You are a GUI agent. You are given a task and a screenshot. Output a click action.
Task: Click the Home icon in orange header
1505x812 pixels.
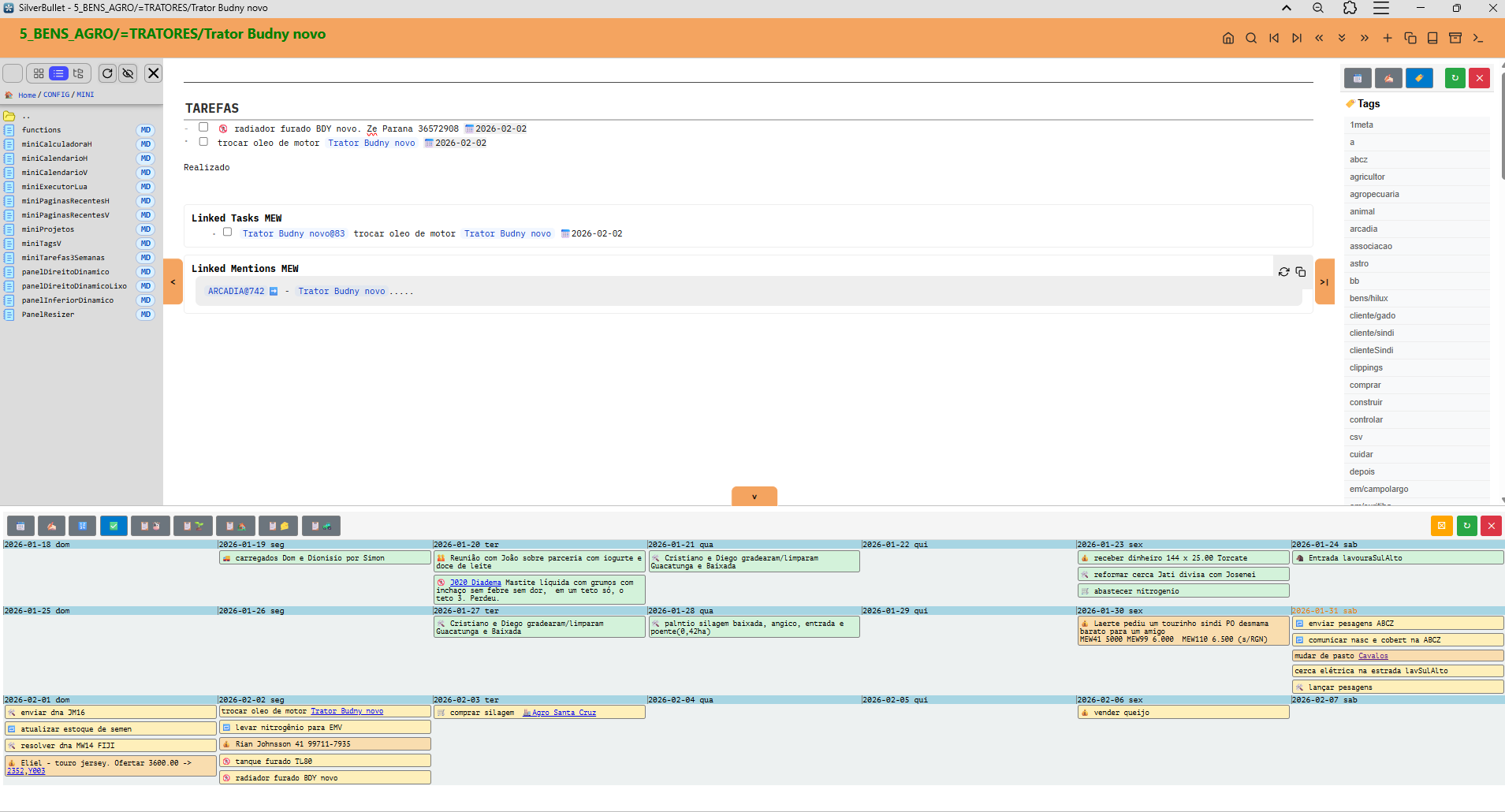(x=1227, y=38)
